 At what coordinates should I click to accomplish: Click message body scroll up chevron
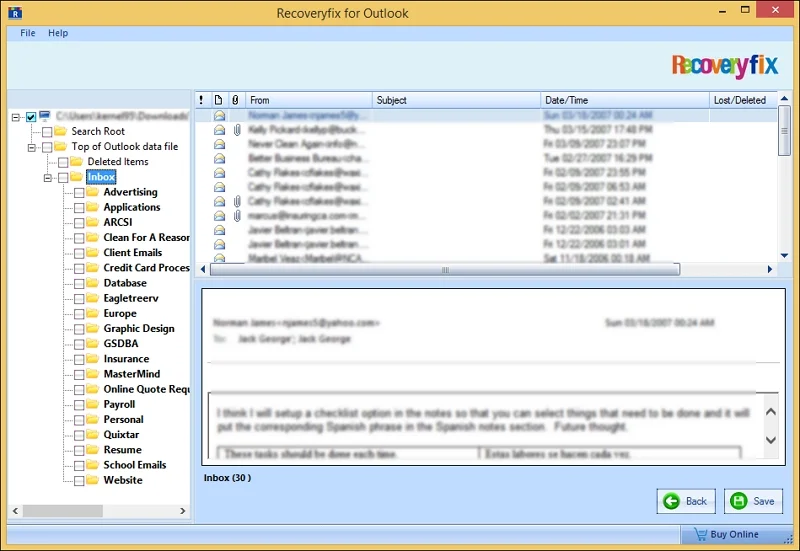point(770,412)
